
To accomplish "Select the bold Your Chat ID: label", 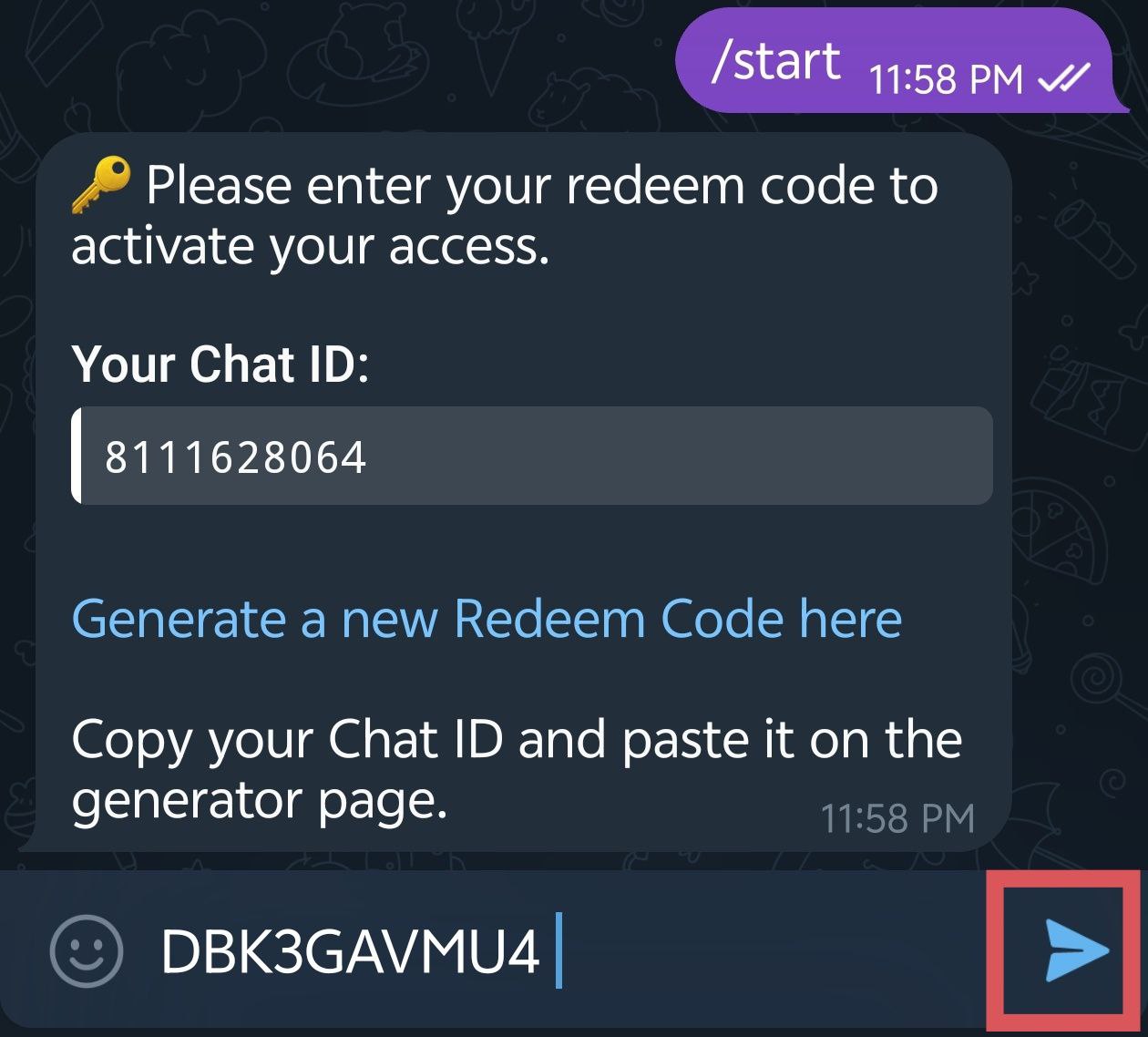I will (x=220, y=364).
